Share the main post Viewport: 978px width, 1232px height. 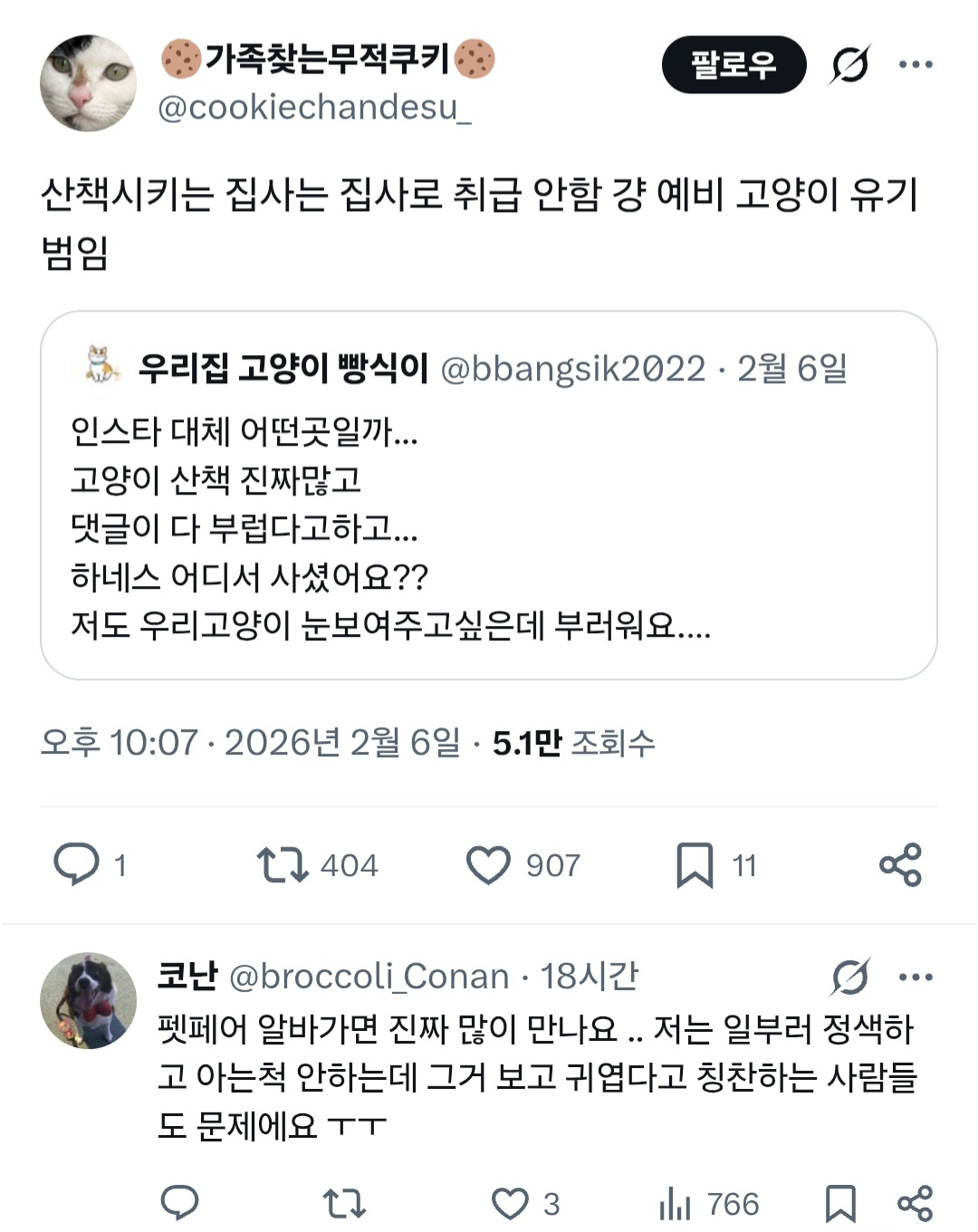tap(900, 864)
